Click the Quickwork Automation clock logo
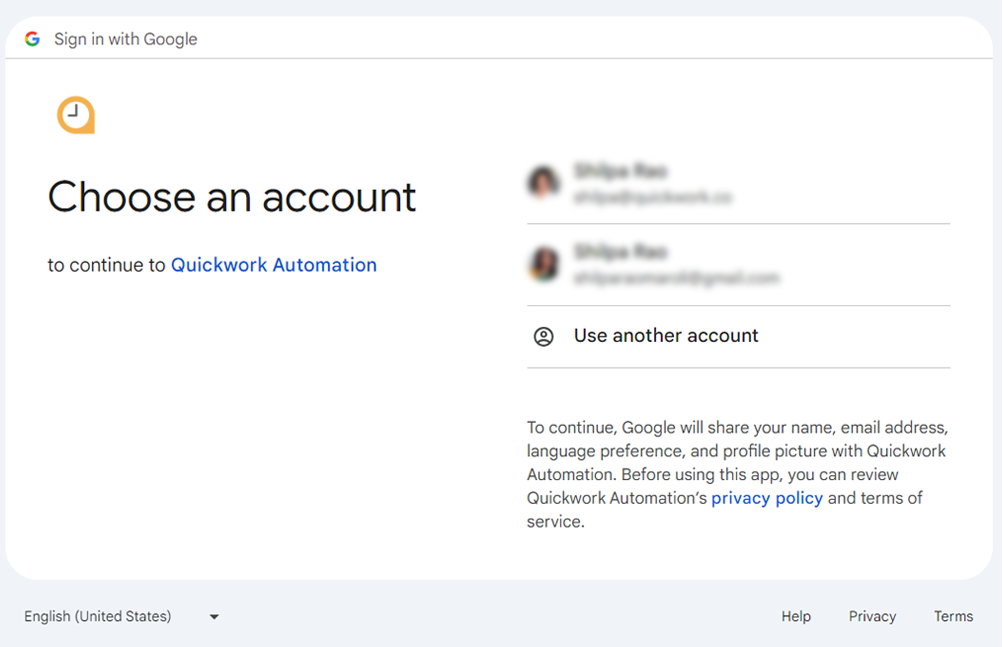The height and width of the screenshot is (647, 1004). tap(76, 115)
